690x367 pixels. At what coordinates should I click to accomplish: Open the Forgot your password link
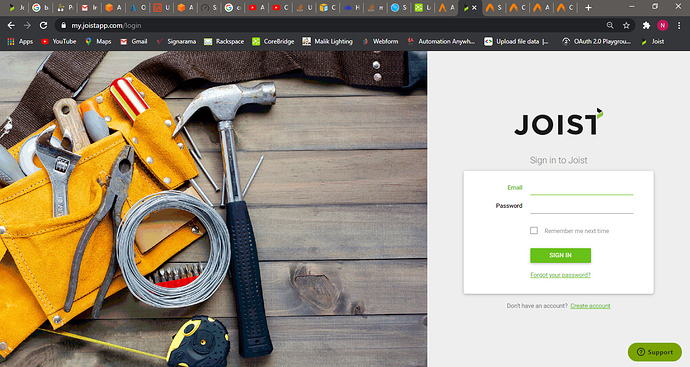560,275
